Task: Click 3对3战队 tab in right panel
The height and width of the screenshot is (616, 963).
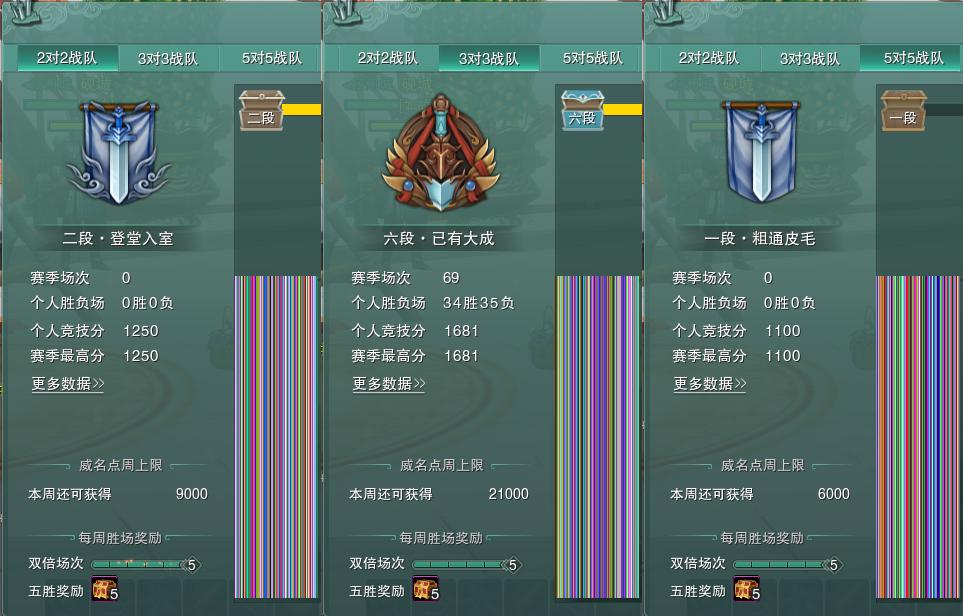Action: 809,59
